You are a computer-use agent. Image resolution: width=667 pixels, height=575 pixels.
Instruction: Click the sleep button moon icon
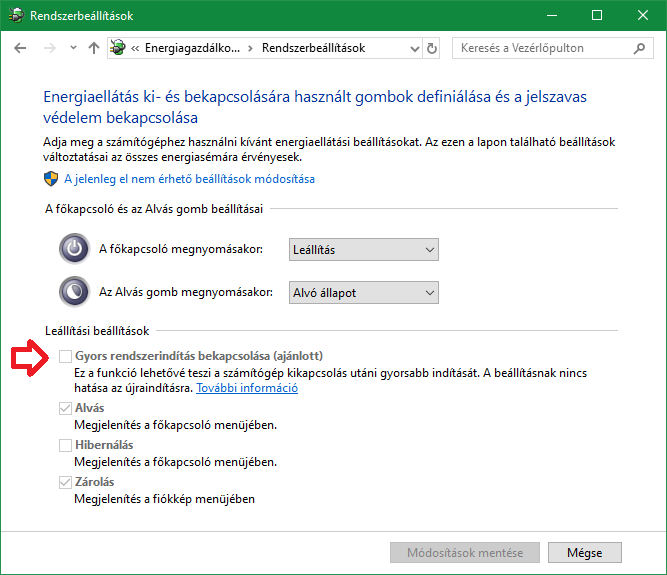pos(74,292)
